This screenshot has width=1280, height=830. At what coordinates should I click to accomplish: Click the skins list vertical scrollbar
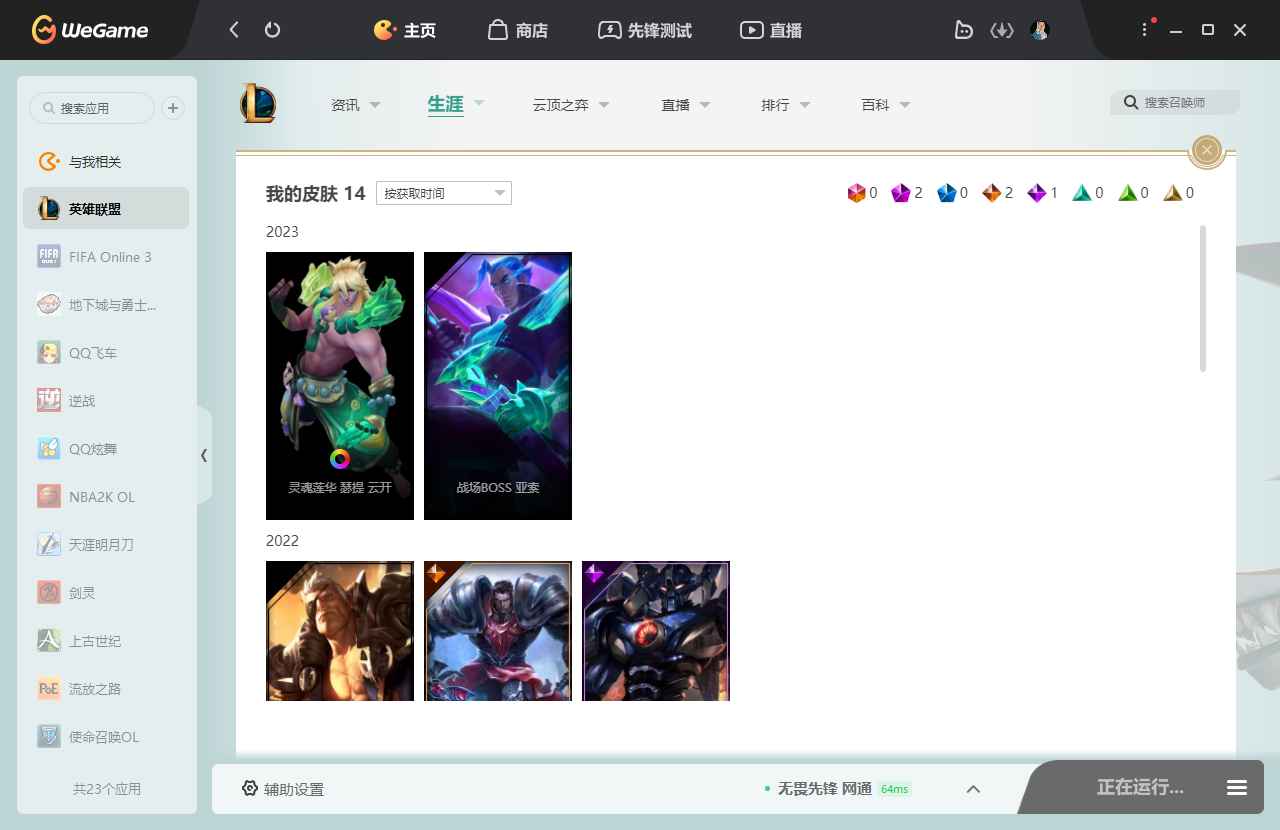click(1203, 298)
